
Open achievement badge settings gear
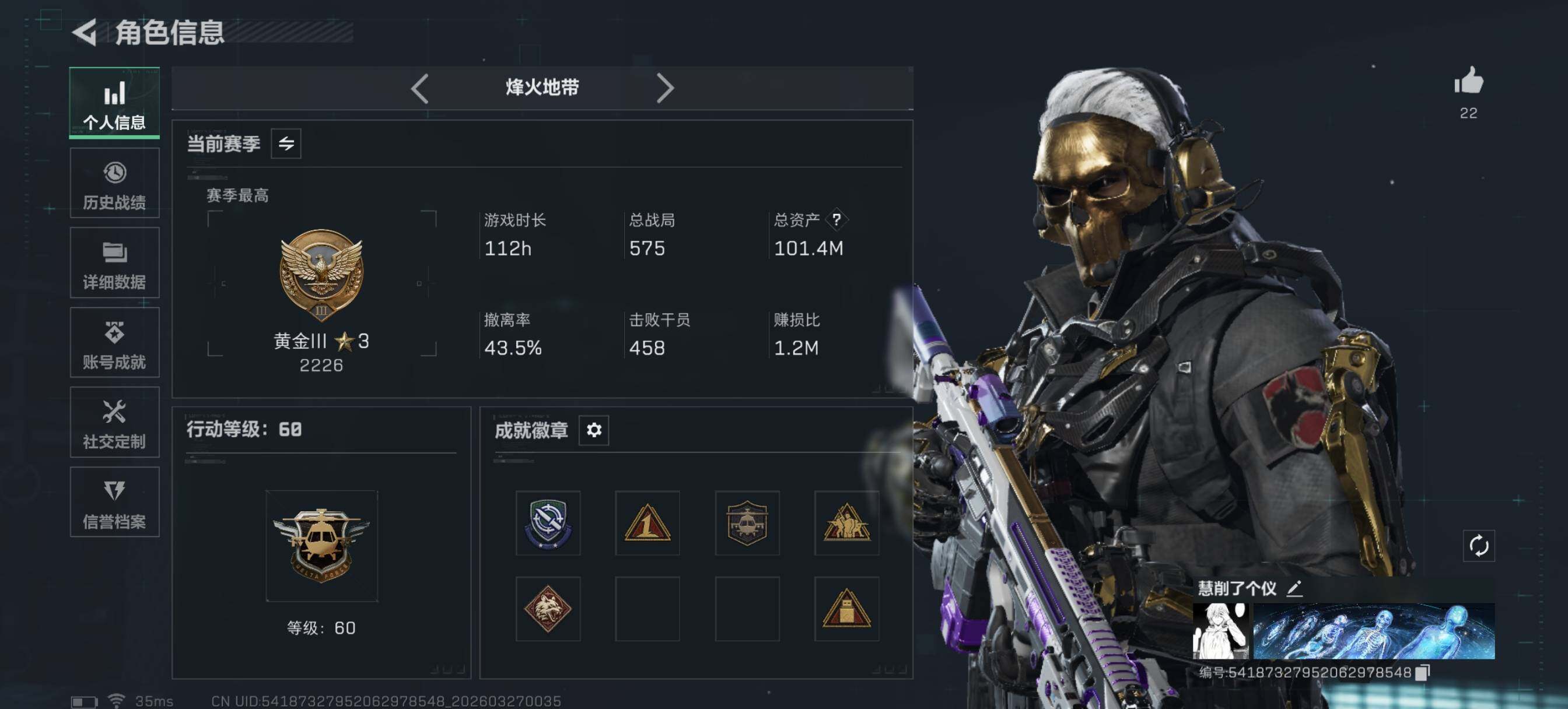(x=593, y=430)
